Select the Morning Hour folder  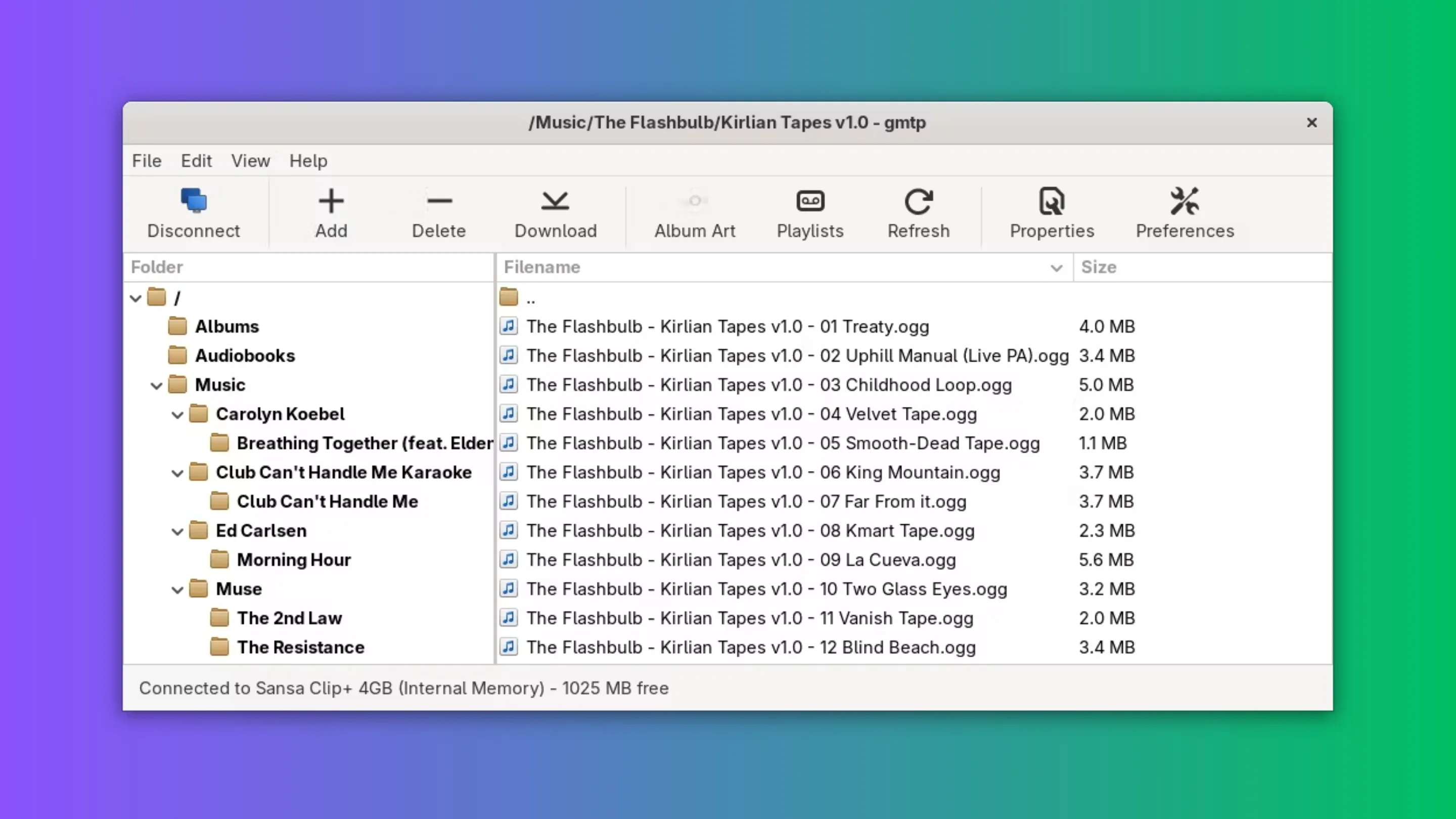coord(294,560)
